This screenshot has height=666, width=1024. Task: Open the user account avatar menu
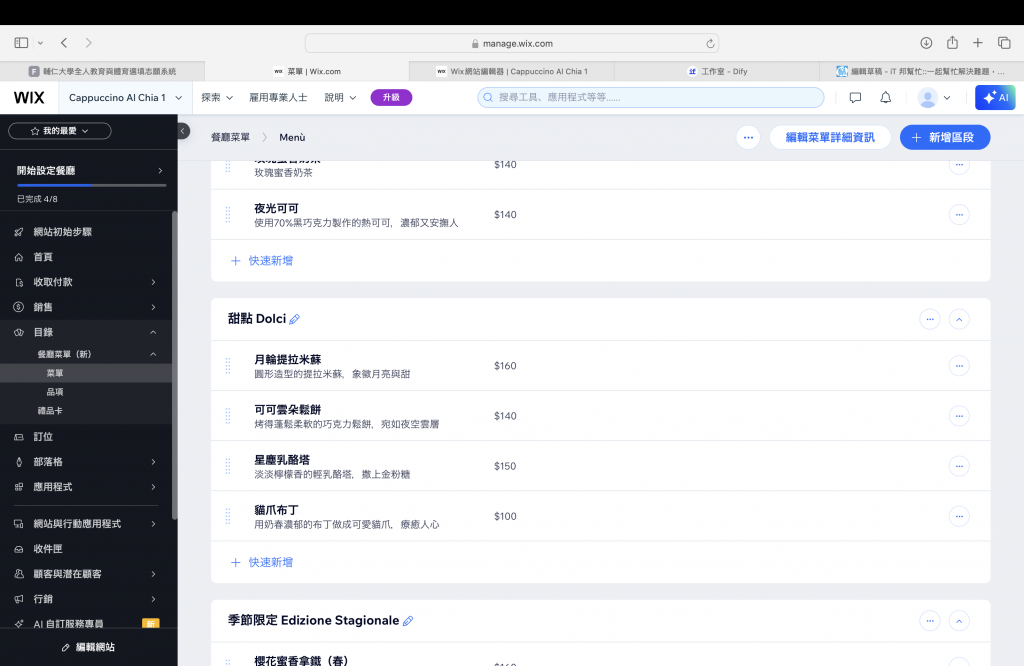pyautogui.click(x=934, y=97)
